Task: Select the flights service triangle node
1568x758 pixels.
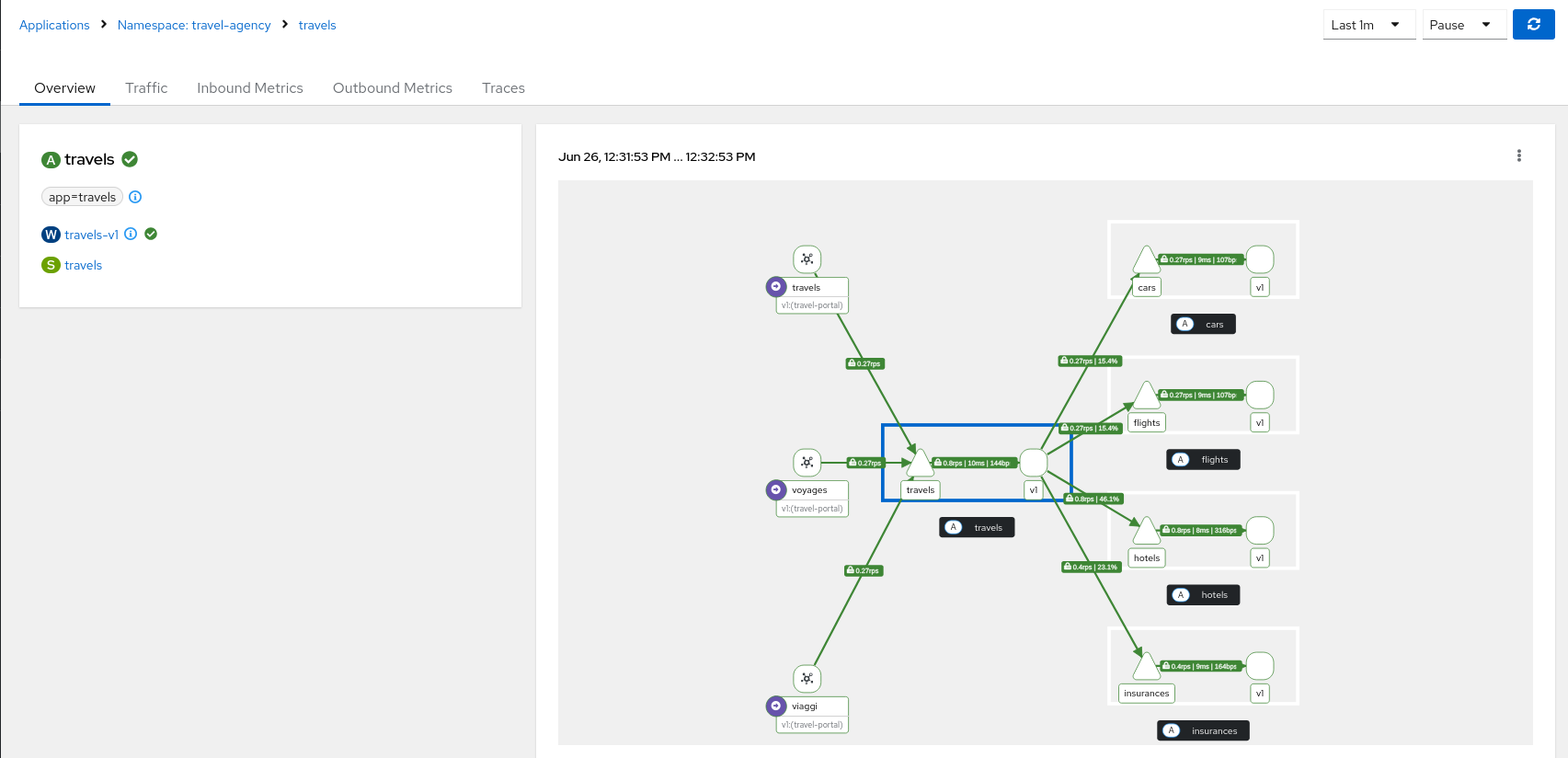Action: pyautogui.click(x=1146, y=396)
